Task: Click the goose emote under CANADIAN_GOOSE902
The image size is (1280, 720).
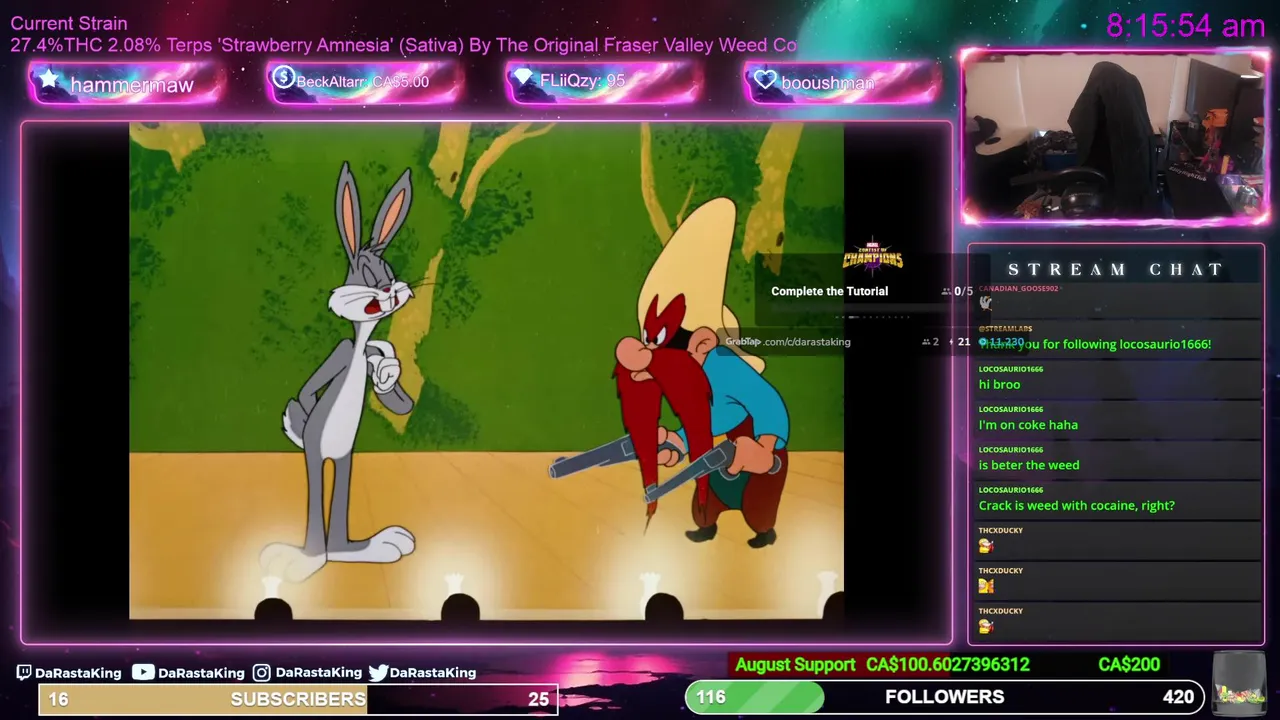Action: 986,303
